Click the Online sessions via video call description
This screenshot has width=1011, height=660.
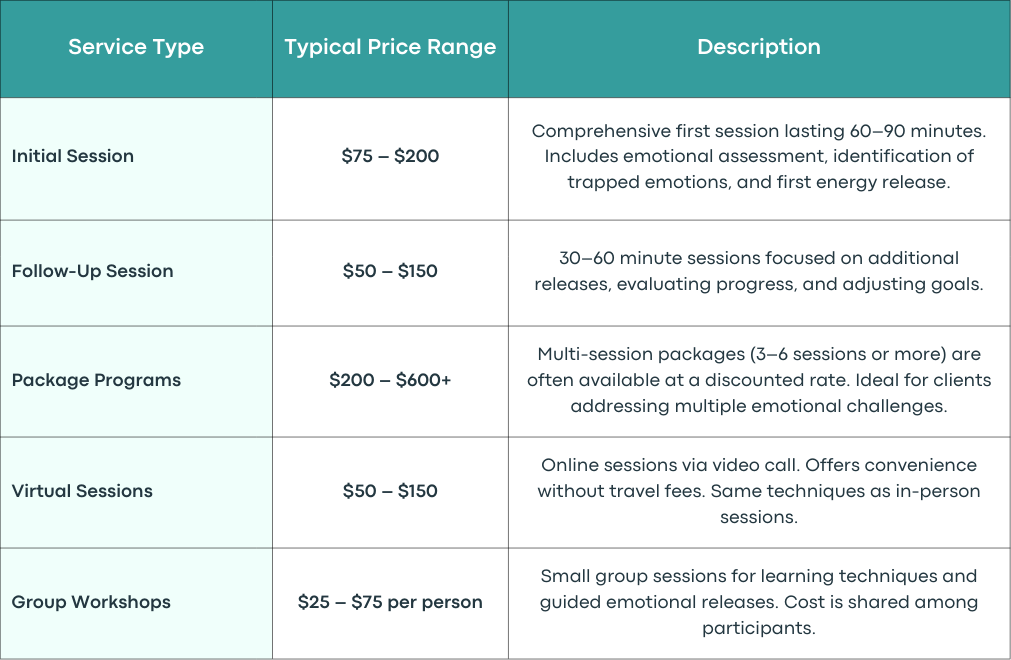click(x=759, y=491)
